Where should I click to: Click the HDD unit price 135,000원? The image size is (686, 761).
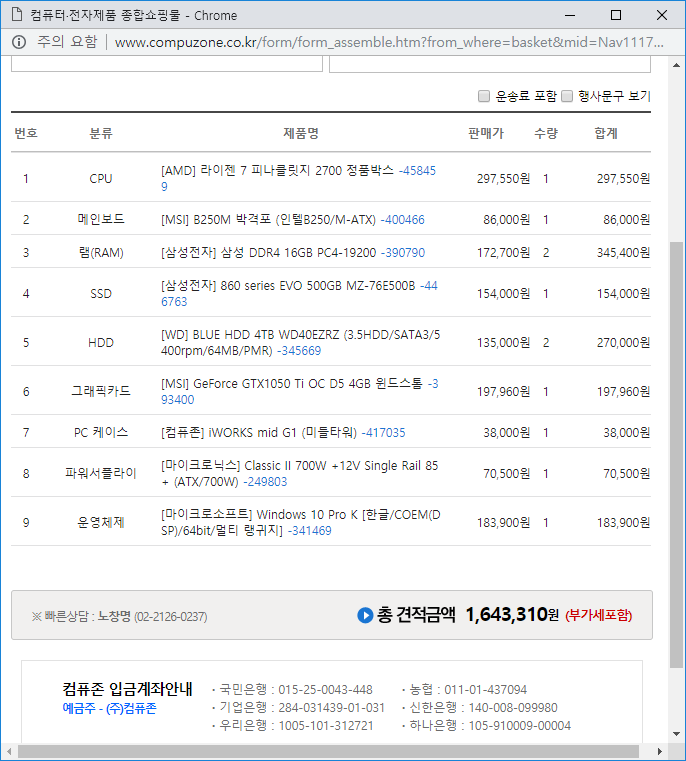click(x=503, y=343)
